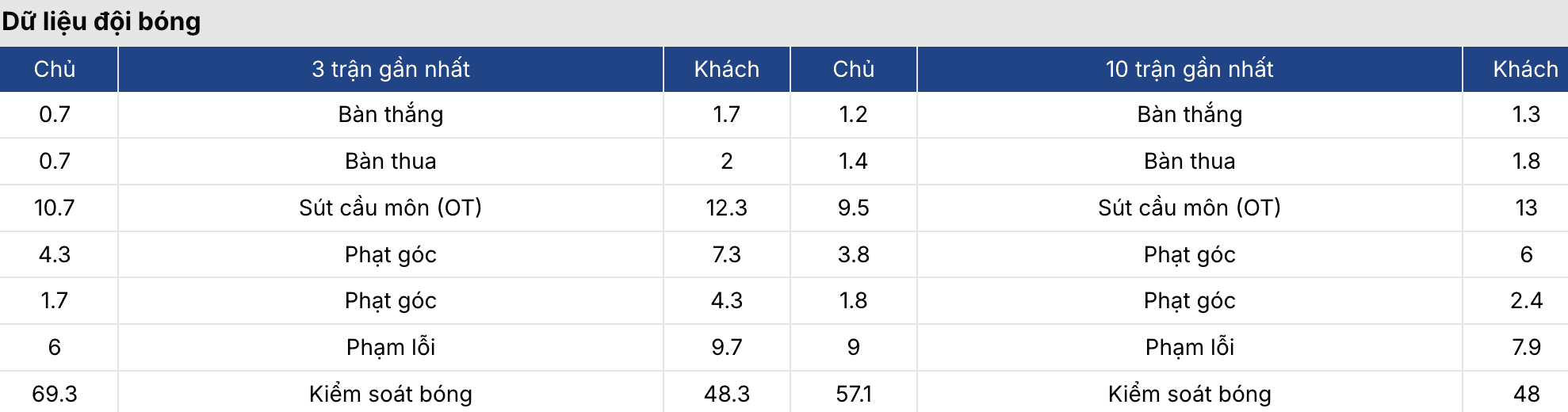Select the away possession value 48.3
Screen dimensions: 1568x412
(x=726, y=394)
